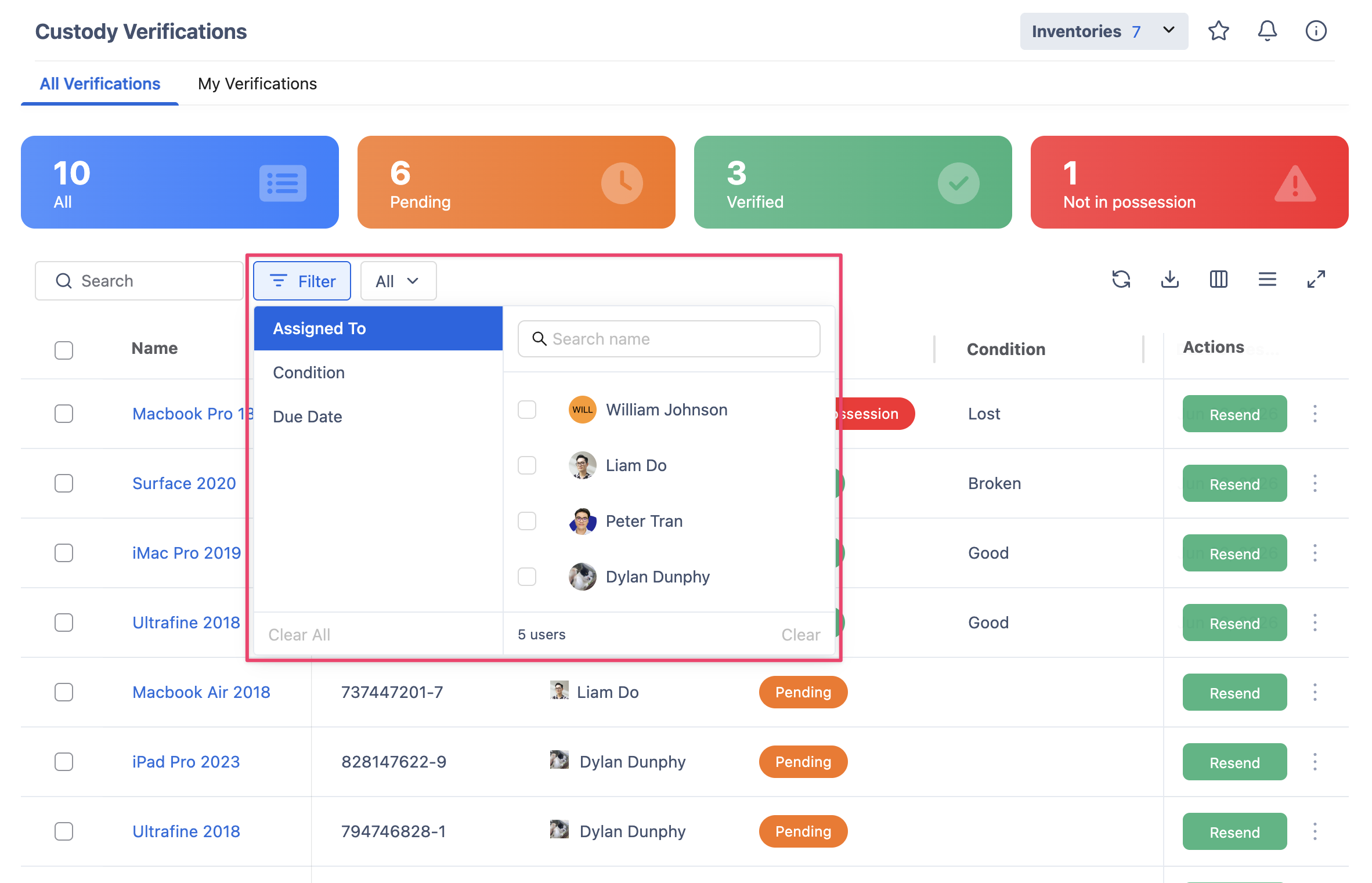This screenshot has height=883, width=1372.
Task: Click the info circle icon
Action: pos(1316,31)
